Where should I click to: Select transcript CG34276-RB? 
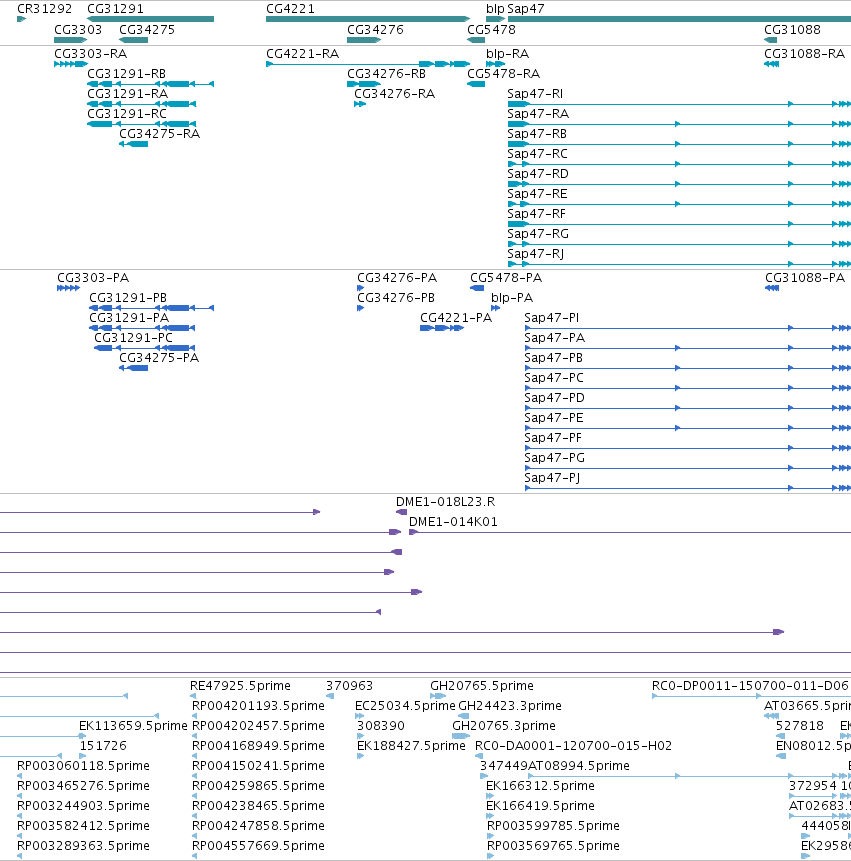pos(387,74)
